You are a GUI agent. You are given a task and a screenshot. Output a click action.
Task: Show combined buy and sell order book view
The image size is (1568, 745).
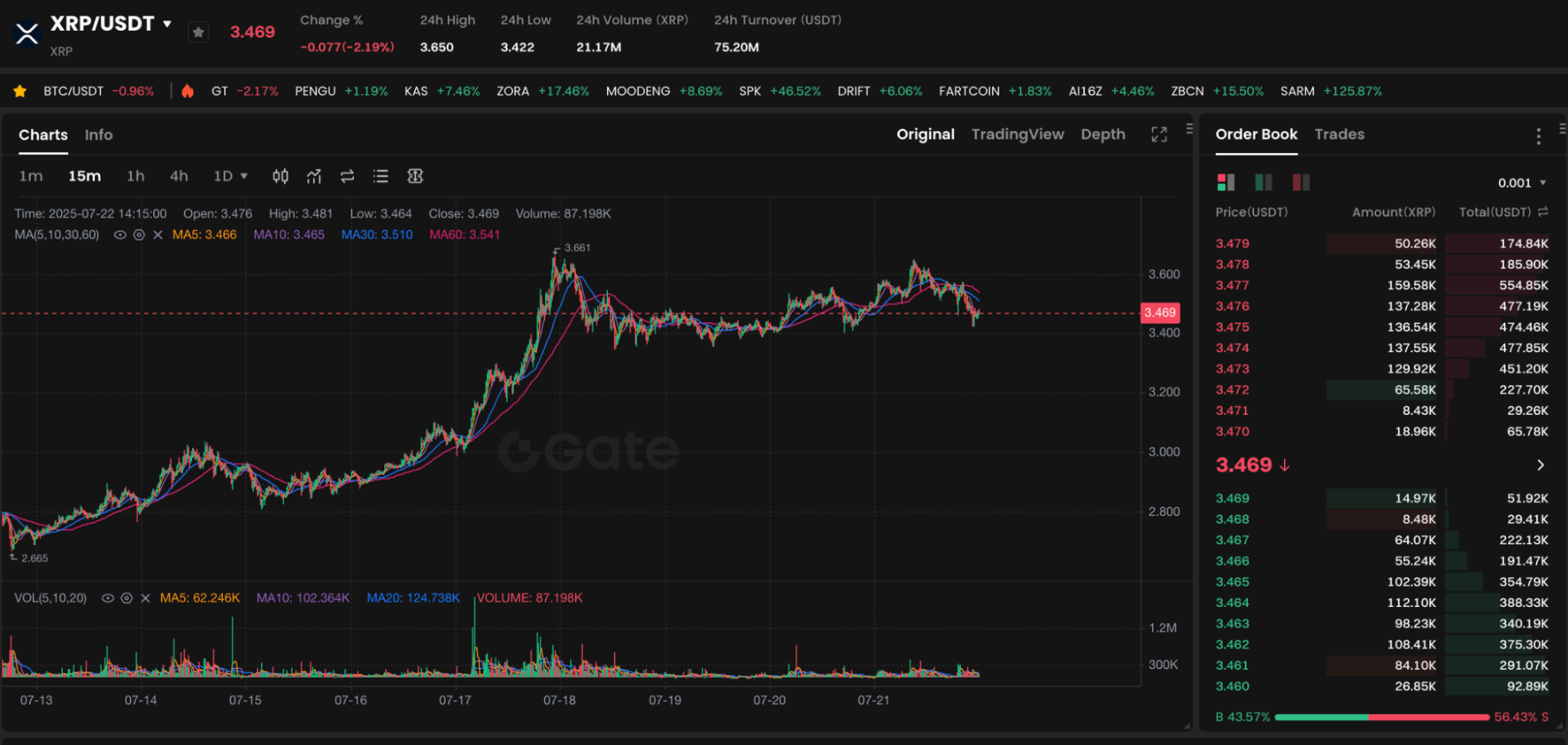tap(1226, 183)
